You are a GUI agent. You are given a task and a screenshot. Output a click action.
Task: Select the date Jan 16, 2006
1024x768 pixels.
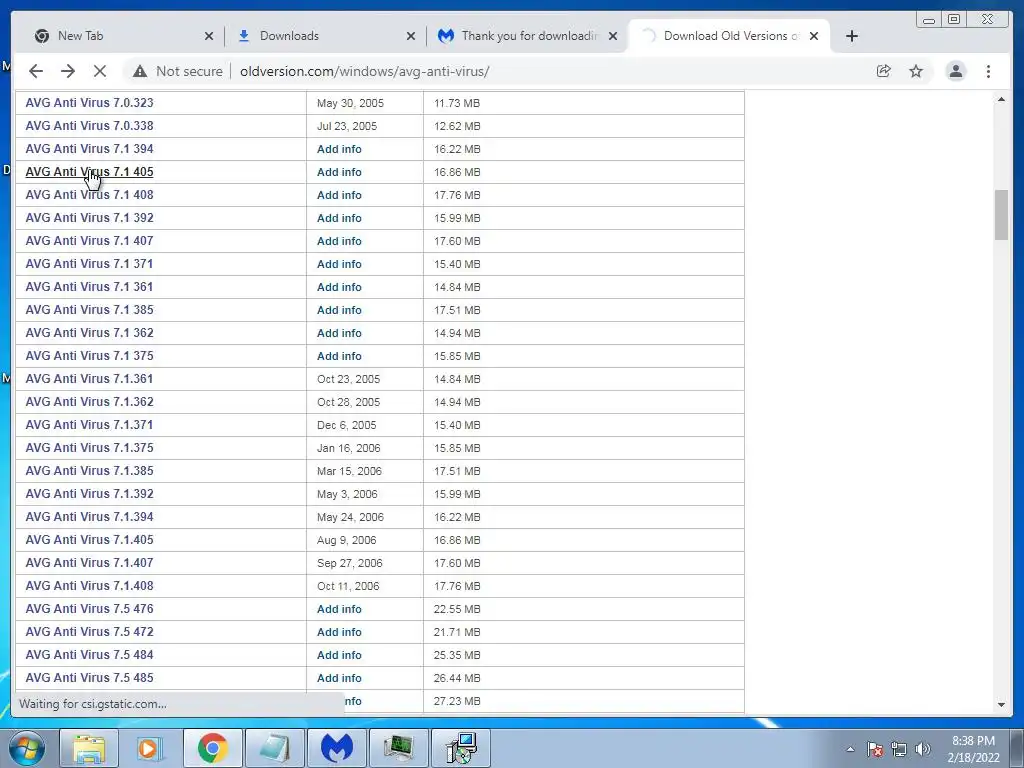coord(348,448)
